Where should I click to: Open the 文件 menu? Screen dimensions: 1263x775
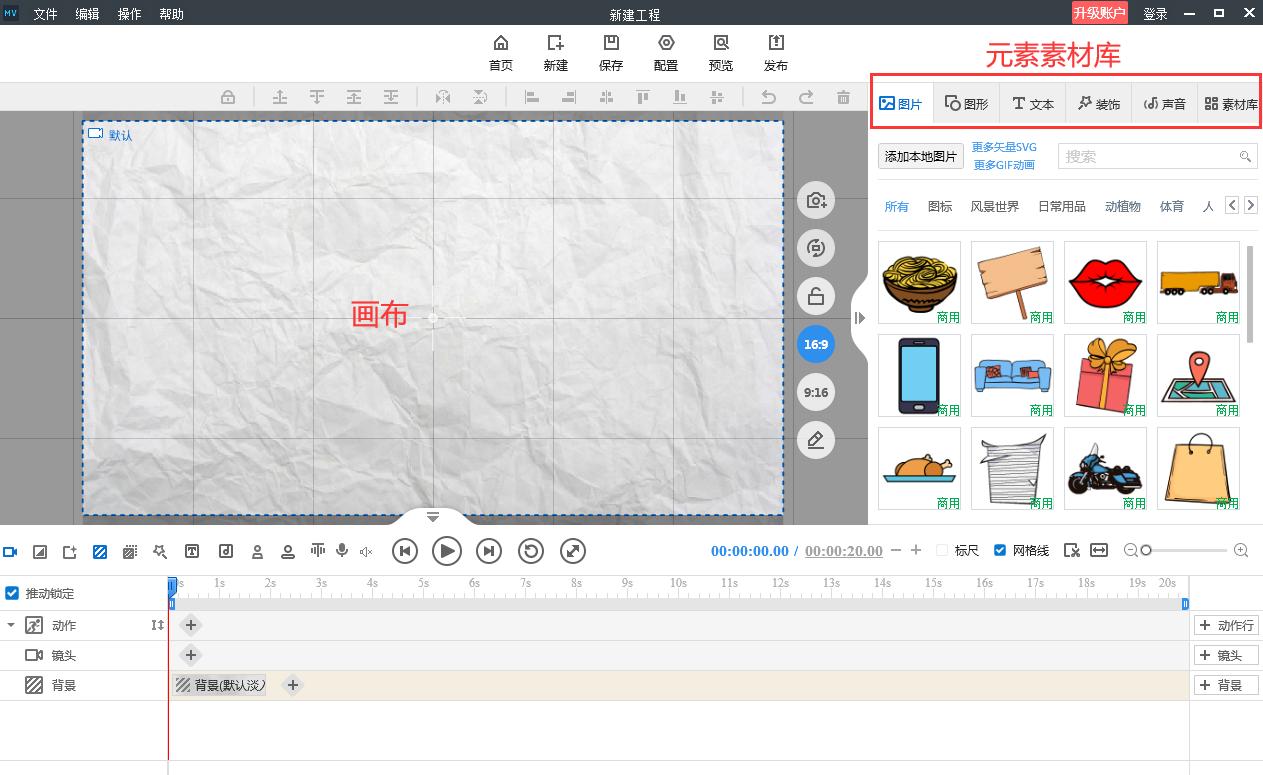click(45, 13)
